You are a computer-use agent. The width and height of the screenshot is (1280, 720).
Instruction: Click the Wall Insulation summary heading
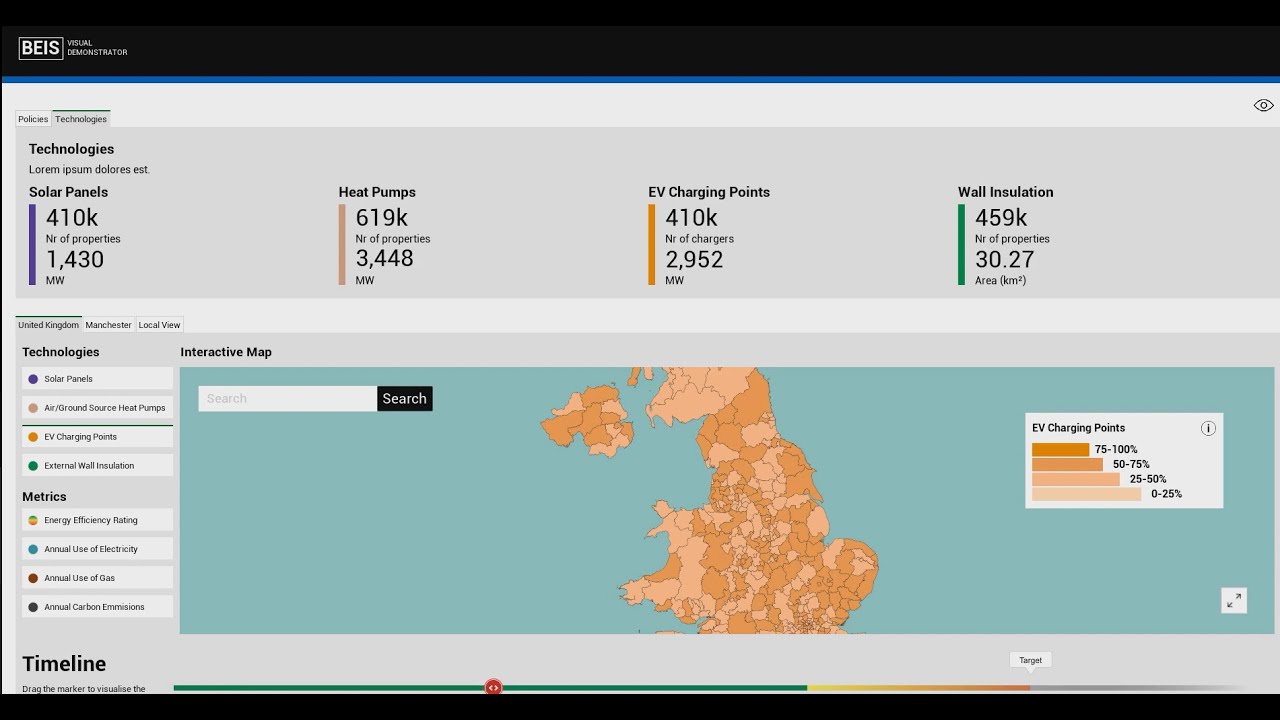click(x=1005, y=192)
